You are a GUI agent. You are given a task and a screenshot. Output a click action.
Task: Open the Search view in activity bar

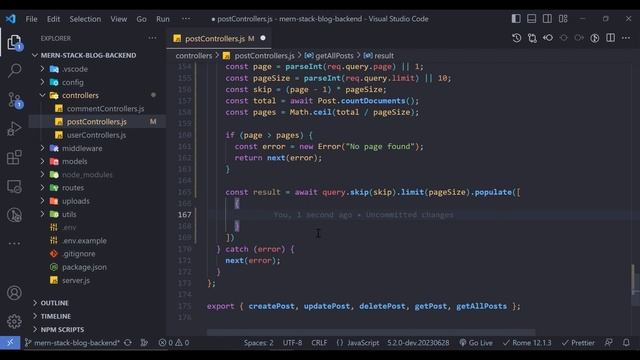[14, 71]
